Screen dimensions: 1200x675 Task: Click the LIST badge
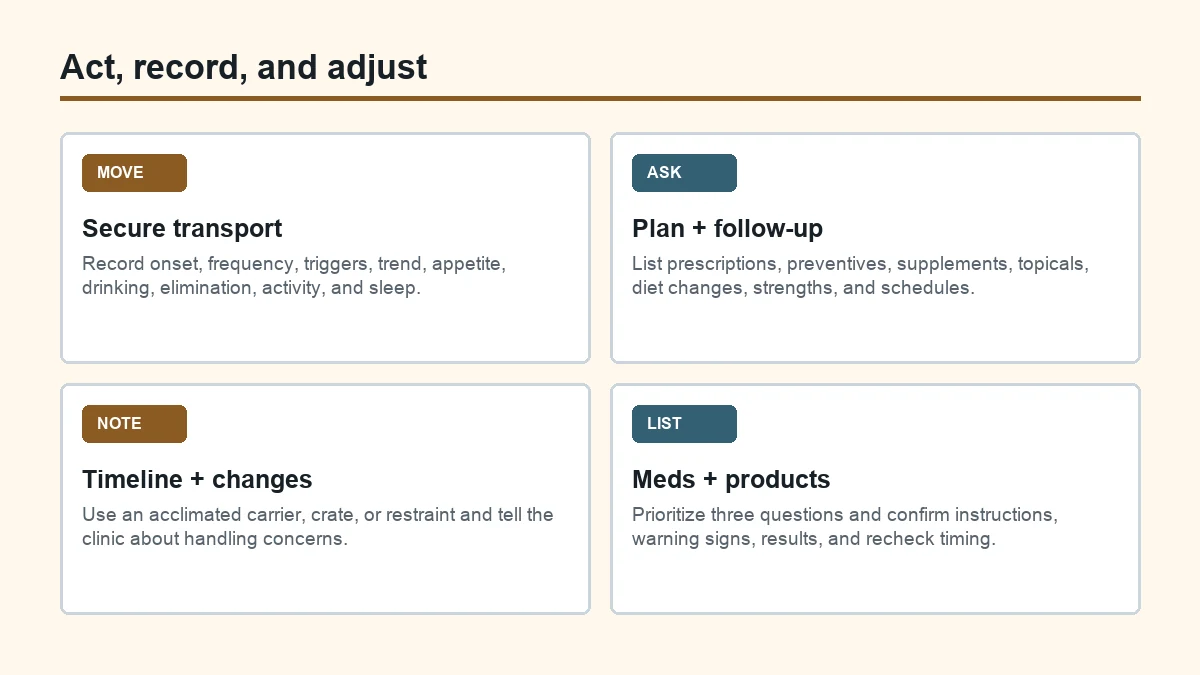pyautogui.click(x=684, y=424)
